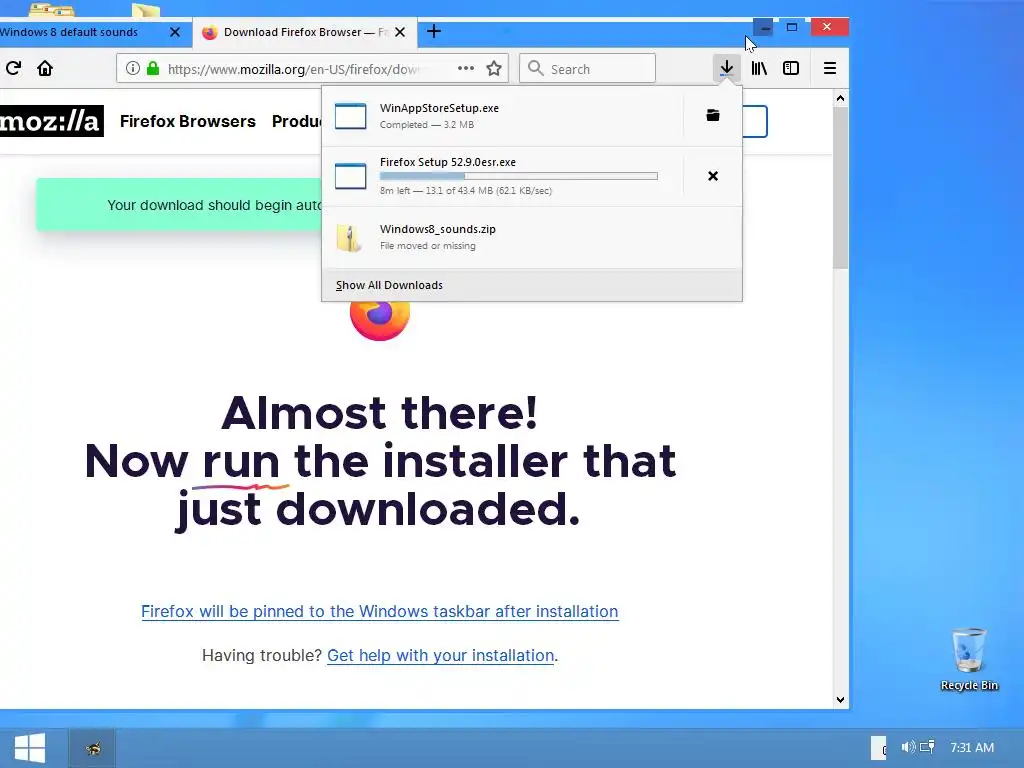1024x768 pixels.
Task: Click the tray icon left of speaker
Action: (x=878, y=748)
